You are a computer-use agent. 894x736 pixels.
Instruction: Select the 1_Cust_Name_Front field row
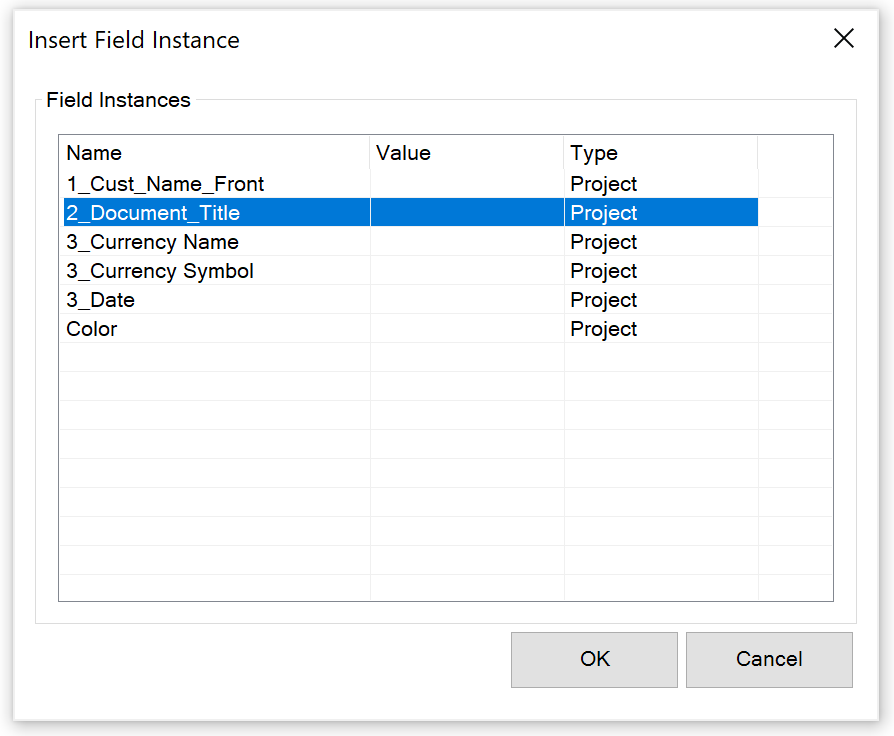click(x=411, y=184)
